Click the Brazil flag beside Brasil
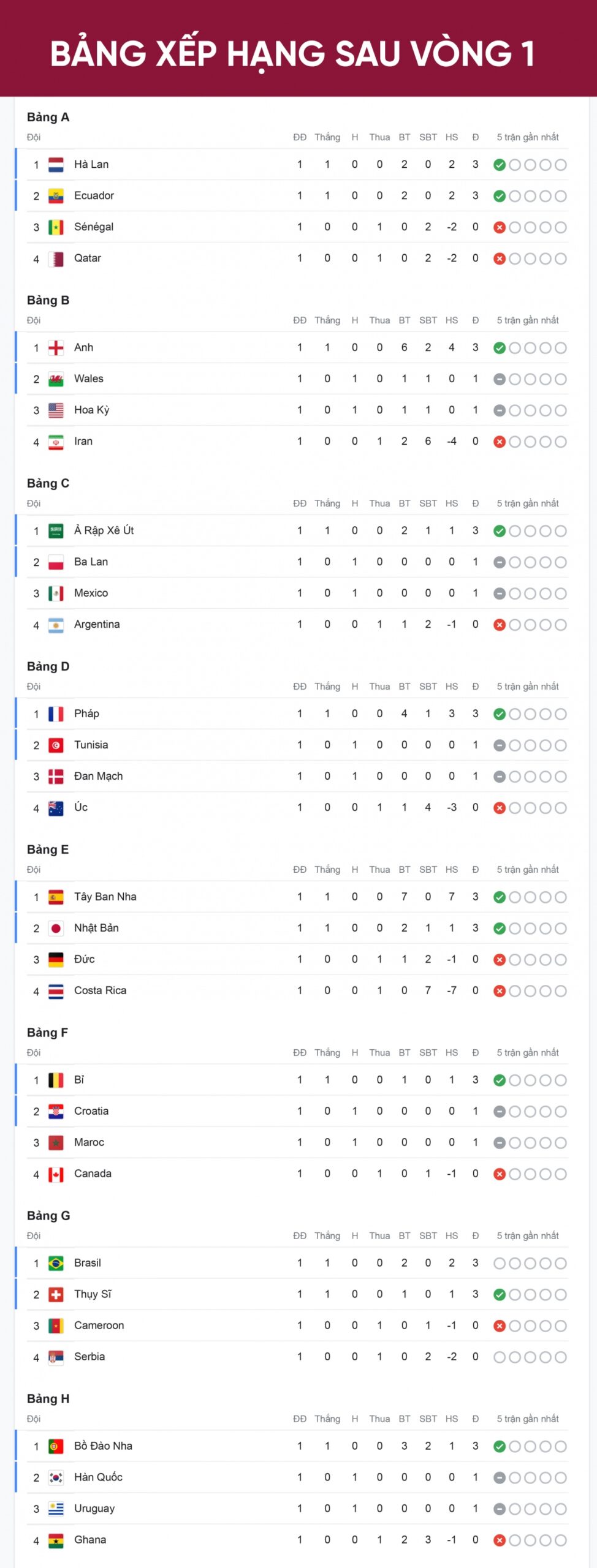This screenshot has width=597, height=1568. [x=56, y=1264]
